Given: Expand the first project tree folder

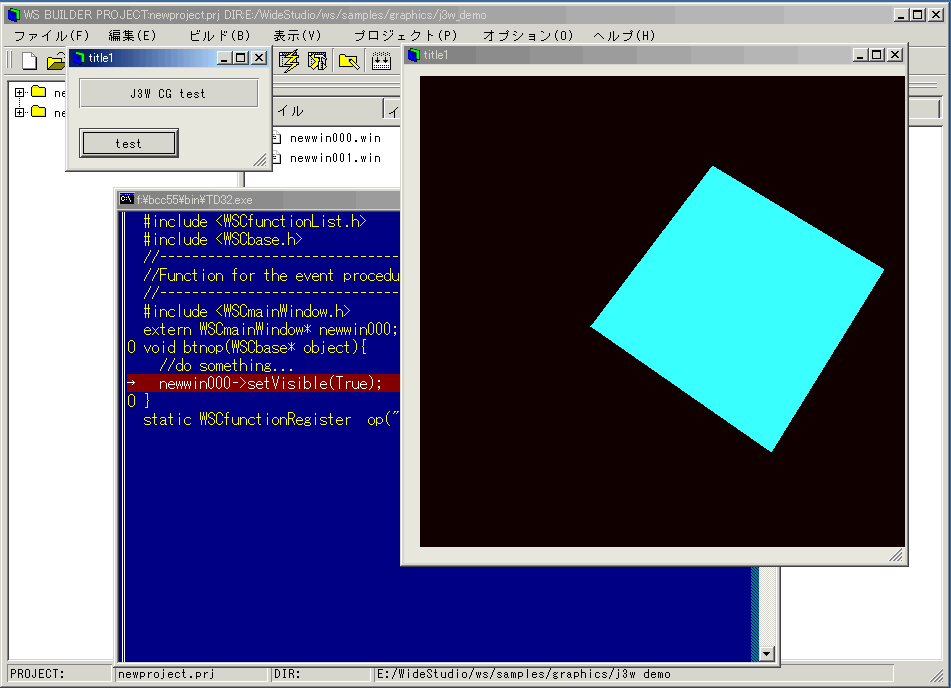Looking at the screenshot, I should [20, 93].
